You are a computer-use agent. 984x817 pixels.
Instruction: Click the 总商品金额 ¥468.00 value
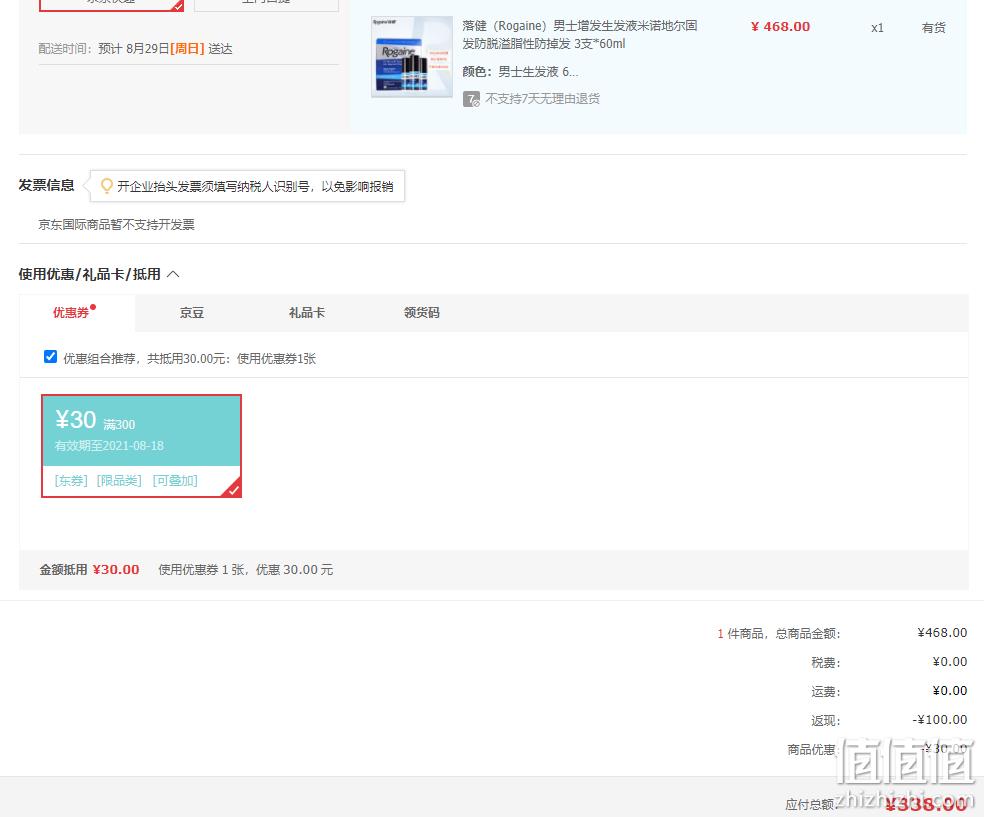(942, 633)
